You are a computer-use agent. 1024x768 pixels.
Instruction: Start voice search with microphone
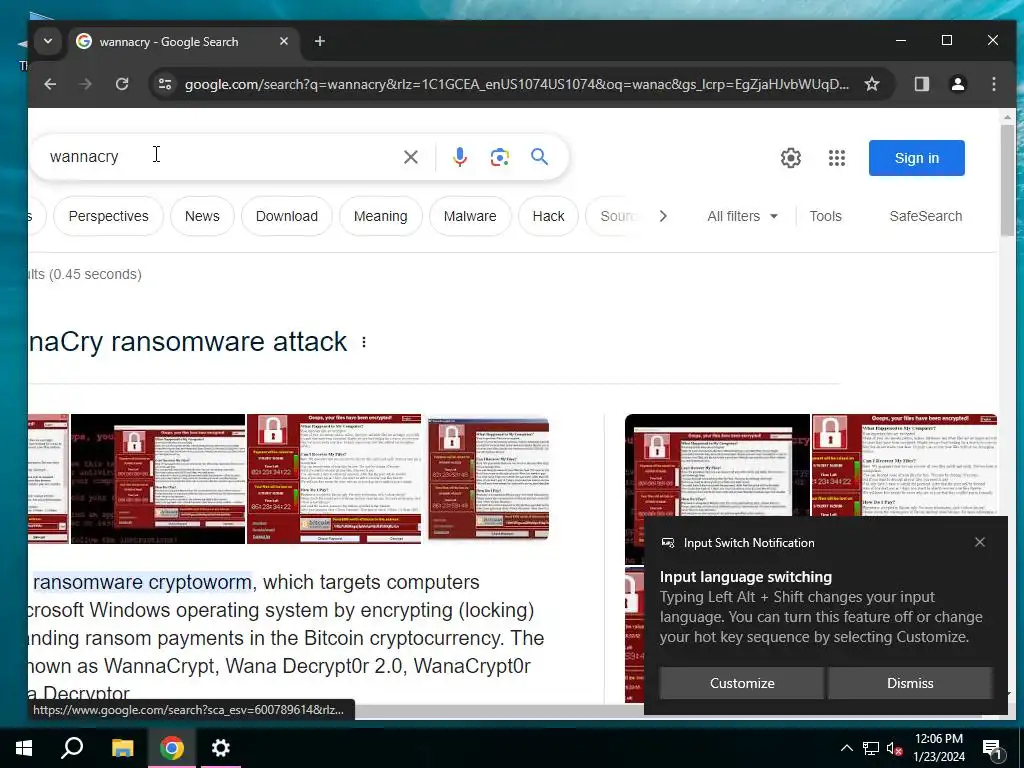coord(460,157)
